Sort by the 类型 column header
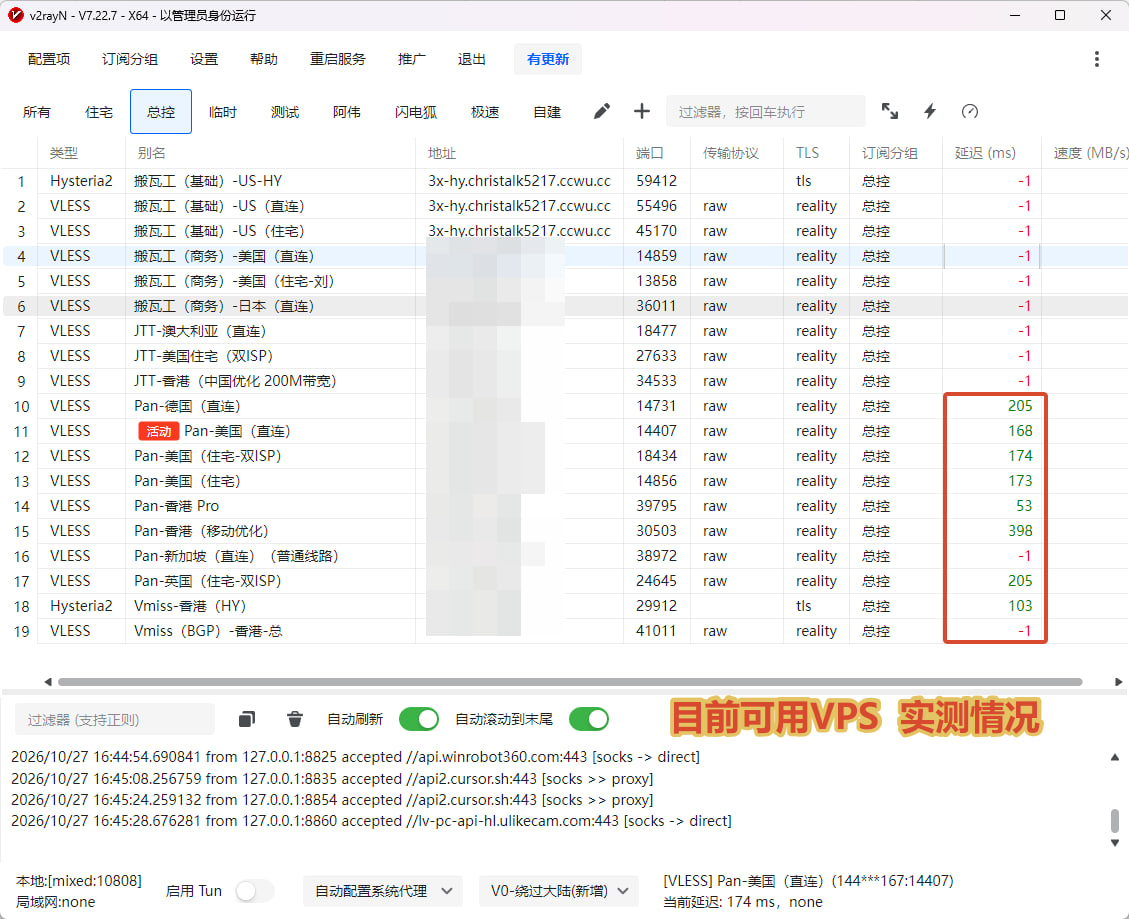Image resolution: width=1129 pixels, height=919 pixels. (x=81, y=153)
